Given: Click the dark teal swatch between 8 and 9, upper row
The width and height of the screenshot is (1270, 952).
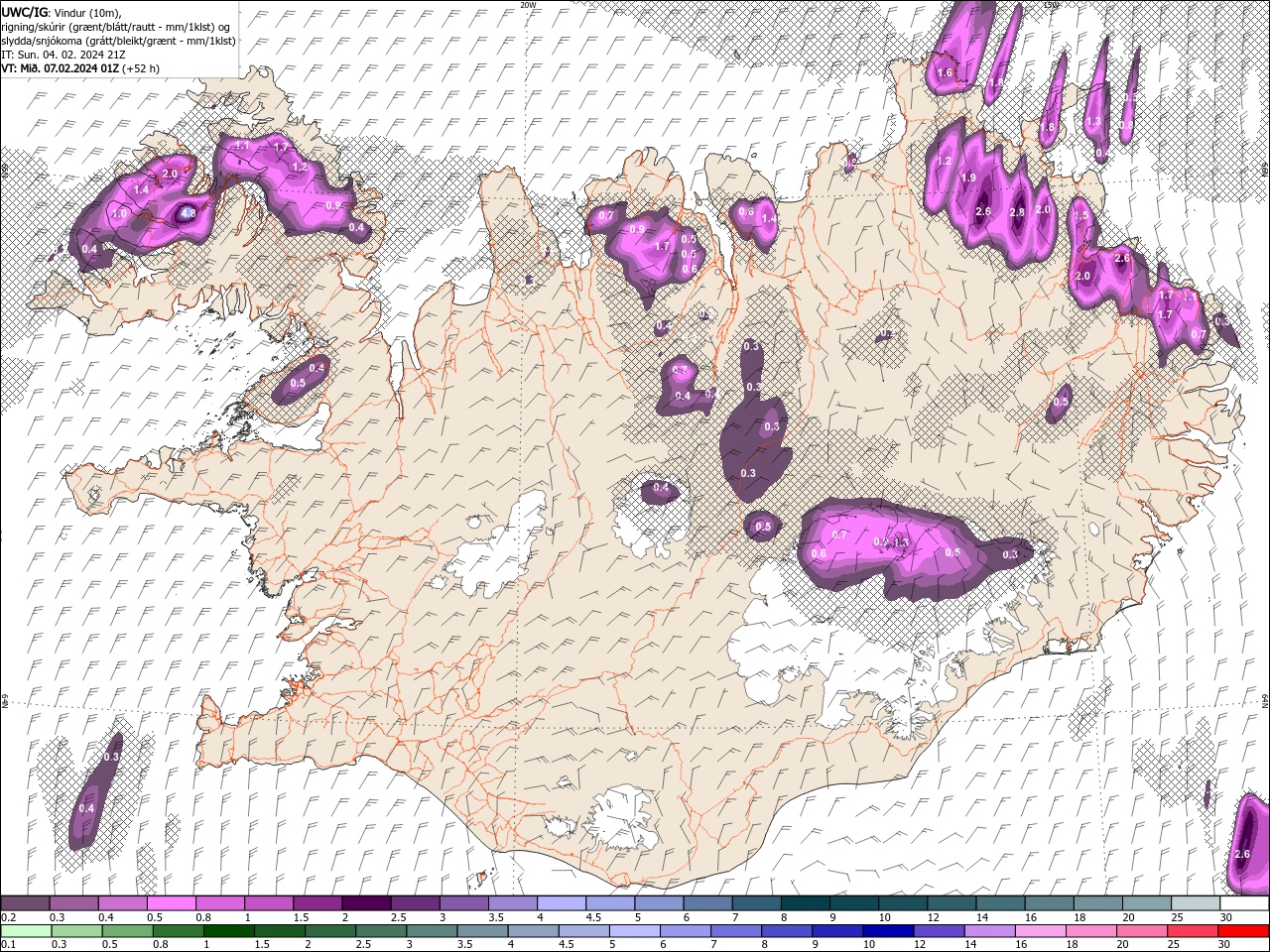Looking at the screenshot, I should pyautogui.click(x=806, y=903).
